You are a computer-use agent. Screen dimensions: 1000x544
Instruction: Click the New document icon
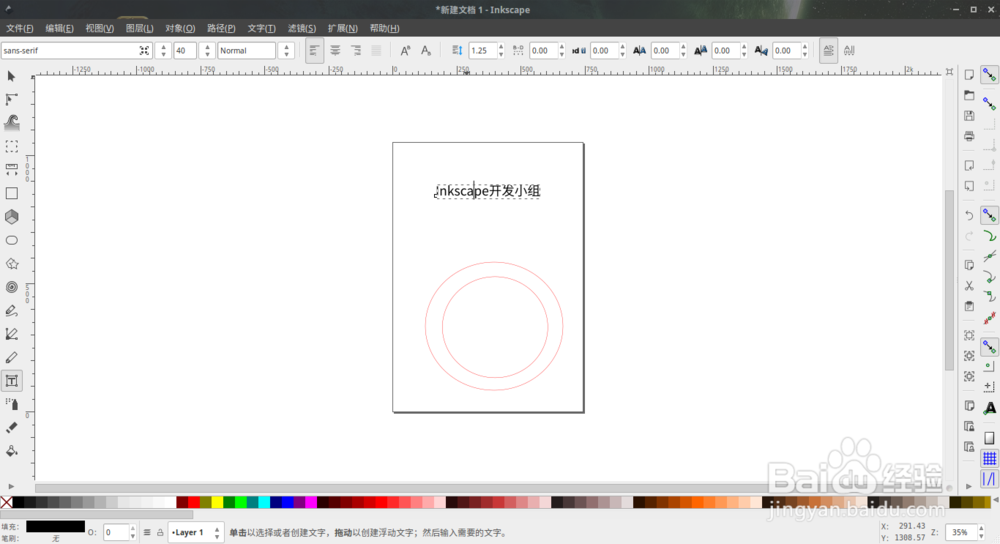click(969, 75)
